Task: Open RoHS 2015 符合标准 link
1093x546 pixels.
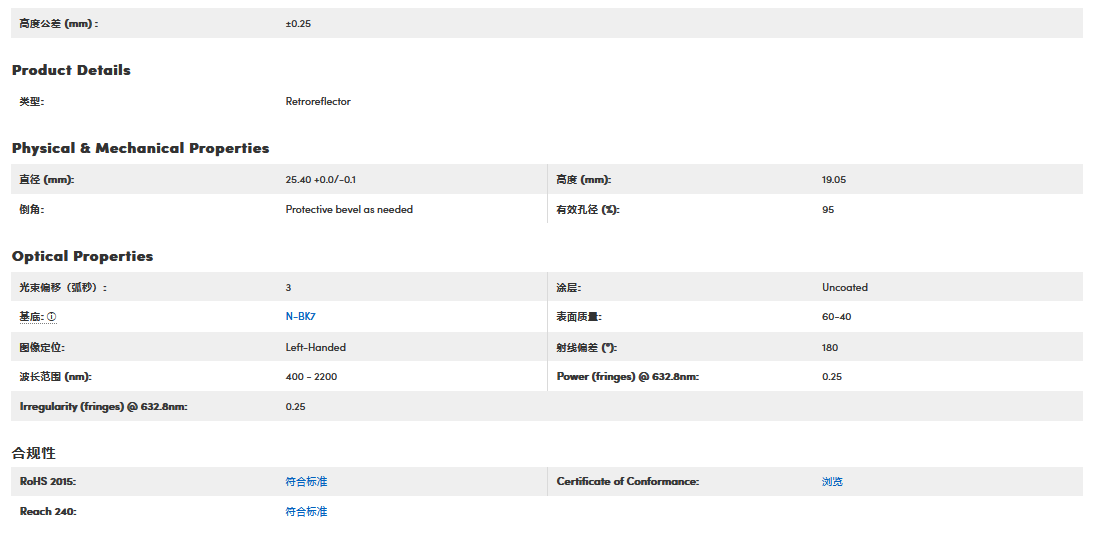Action: pyautogui.click(x=306, y=482)
